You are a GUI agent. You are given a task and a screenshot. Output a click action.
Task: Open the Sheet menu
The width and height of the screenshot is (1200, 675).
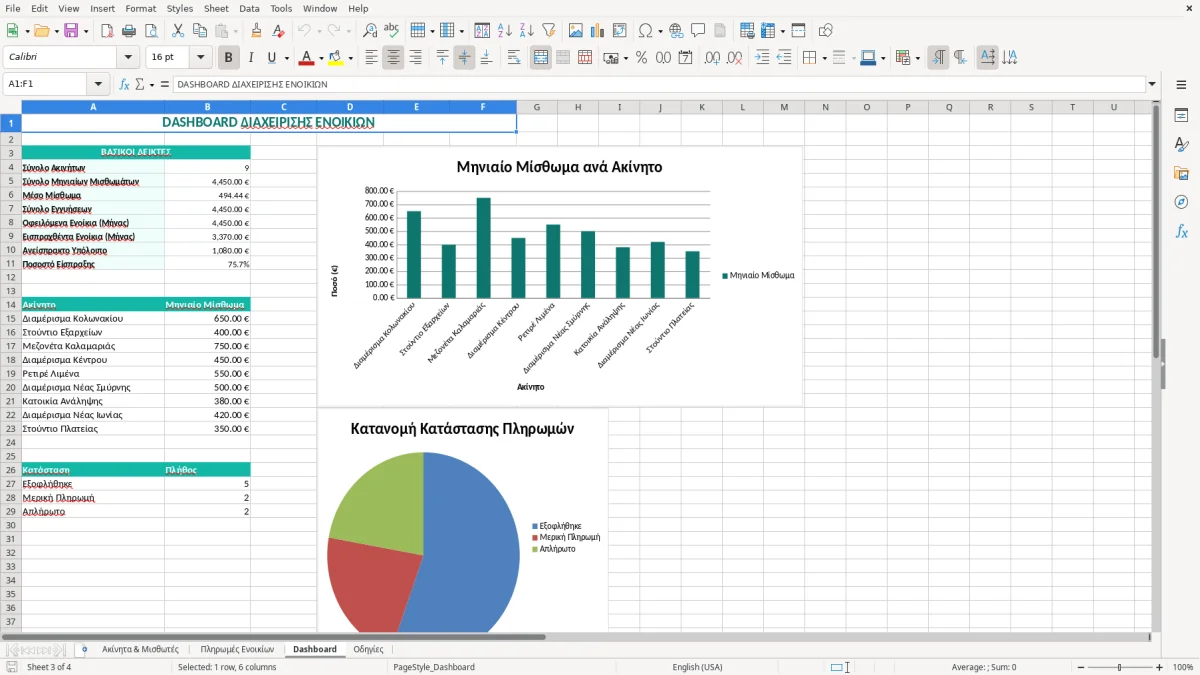tap(216, 8)
